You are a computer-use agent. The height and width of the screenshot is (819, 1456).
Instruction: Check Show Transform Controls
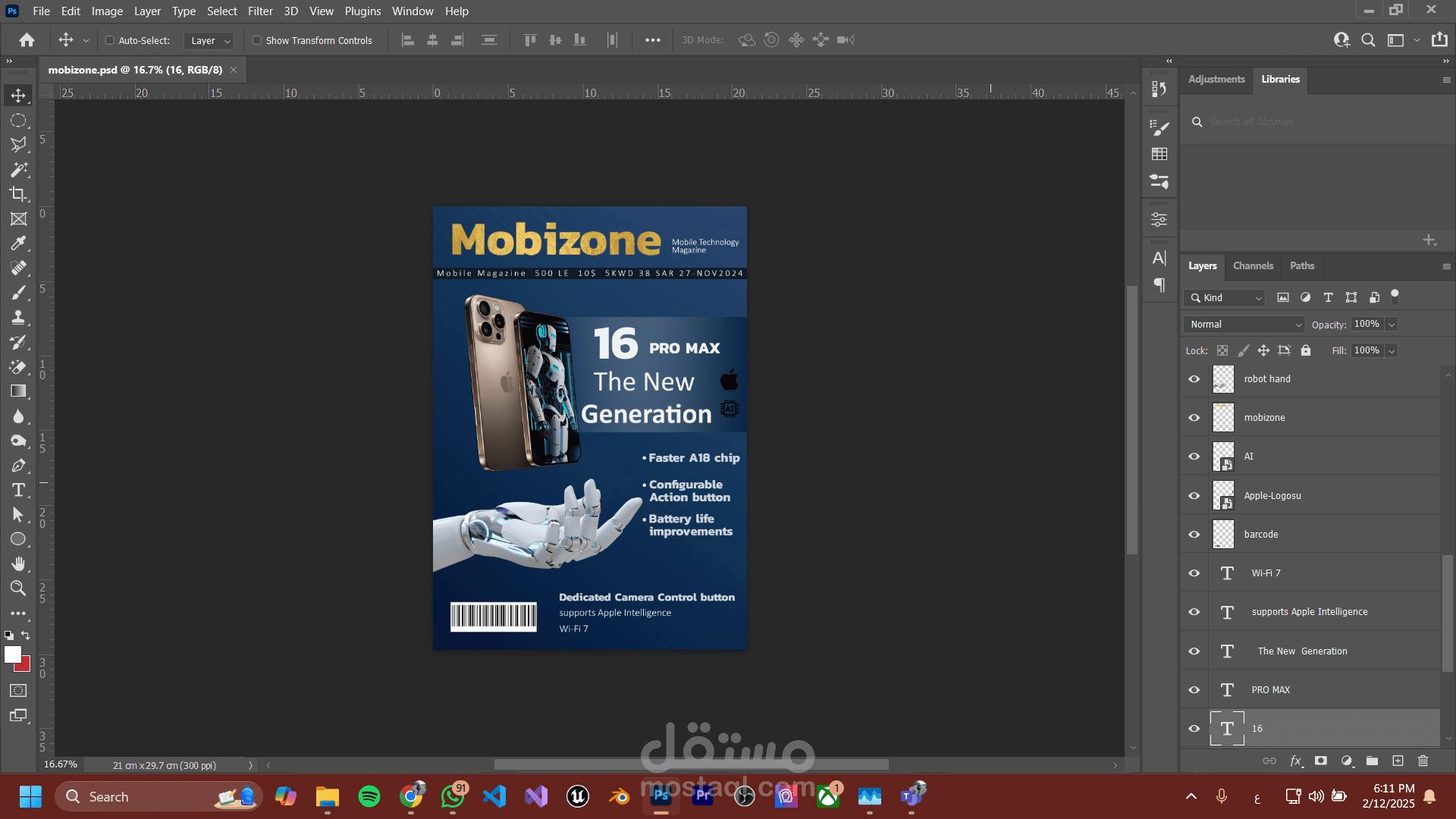pyautogui.click(x=257, y=40)
